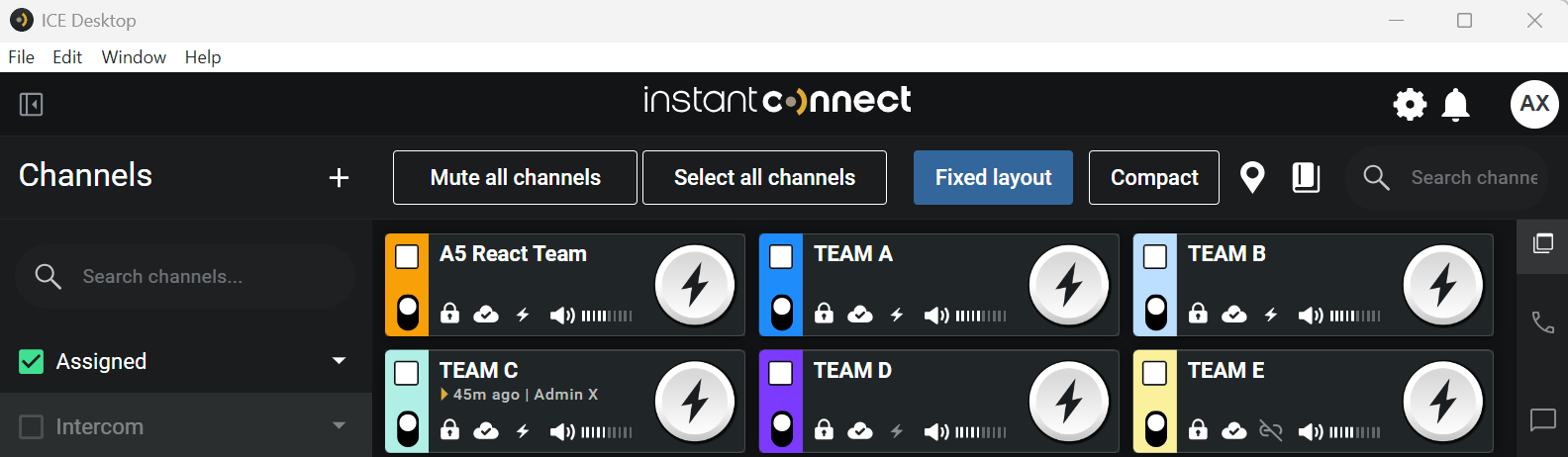
Task: Open channel windows icon in right rail
Action: click(x=1542, y=243)
